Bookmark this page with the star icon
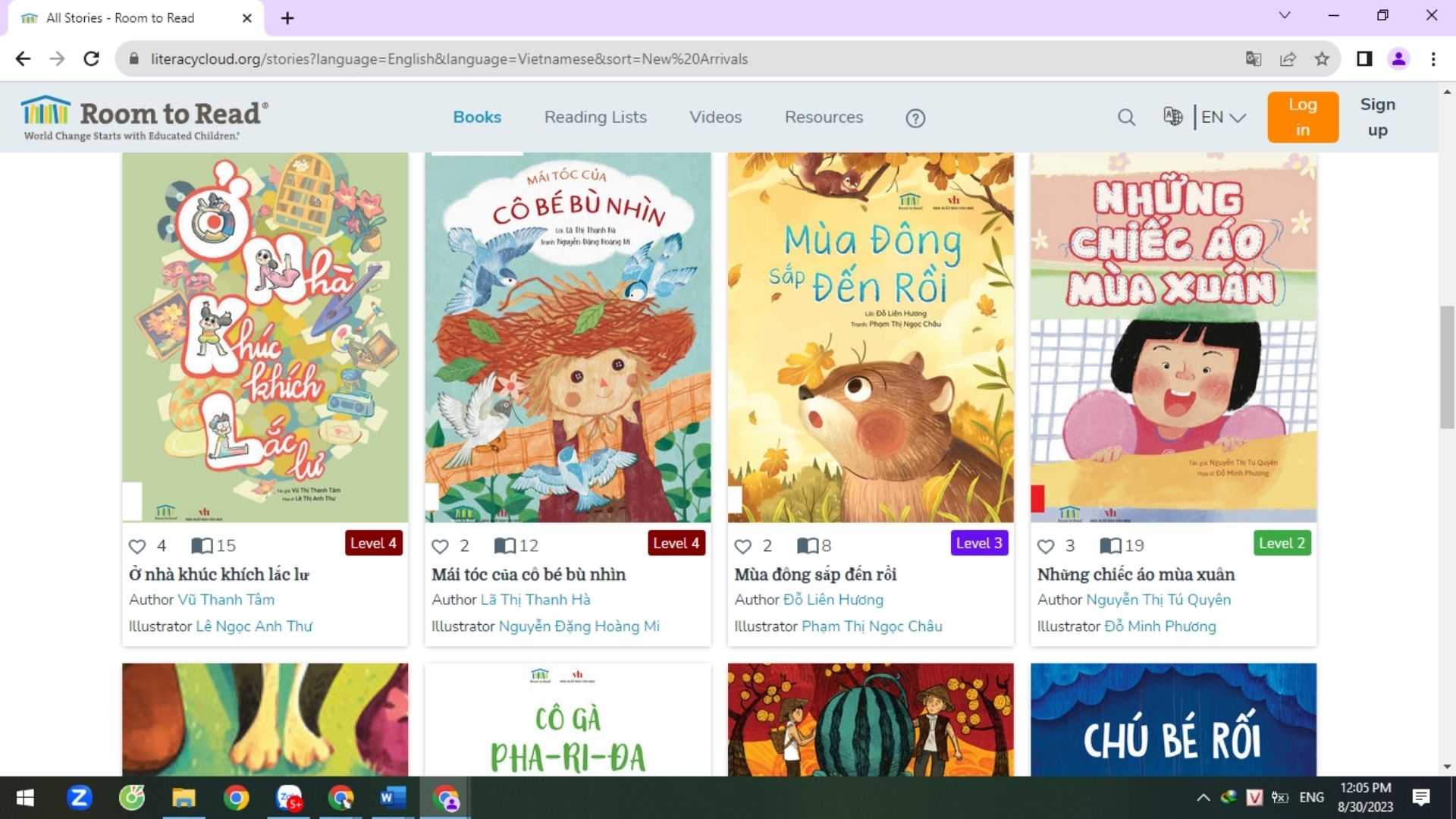 (1322, 59)
